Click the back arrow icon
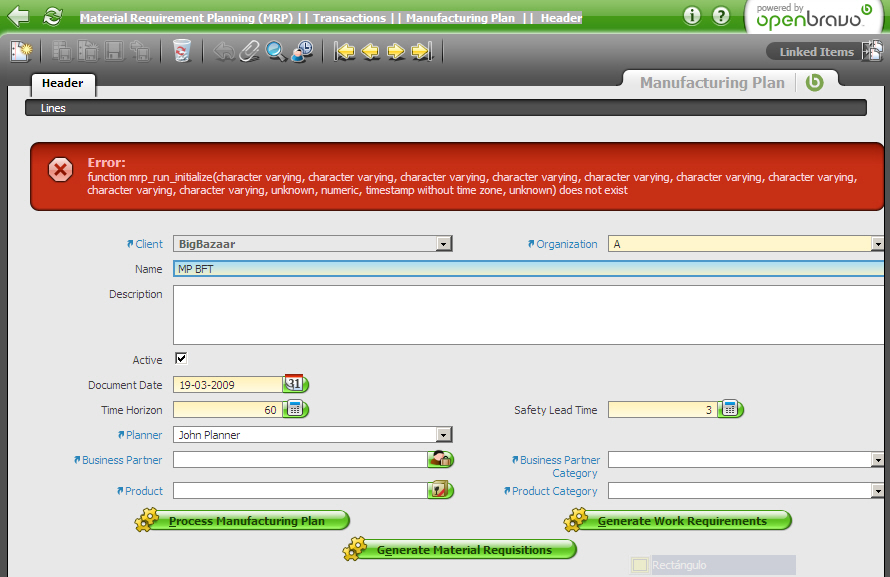 coord(18,16)
